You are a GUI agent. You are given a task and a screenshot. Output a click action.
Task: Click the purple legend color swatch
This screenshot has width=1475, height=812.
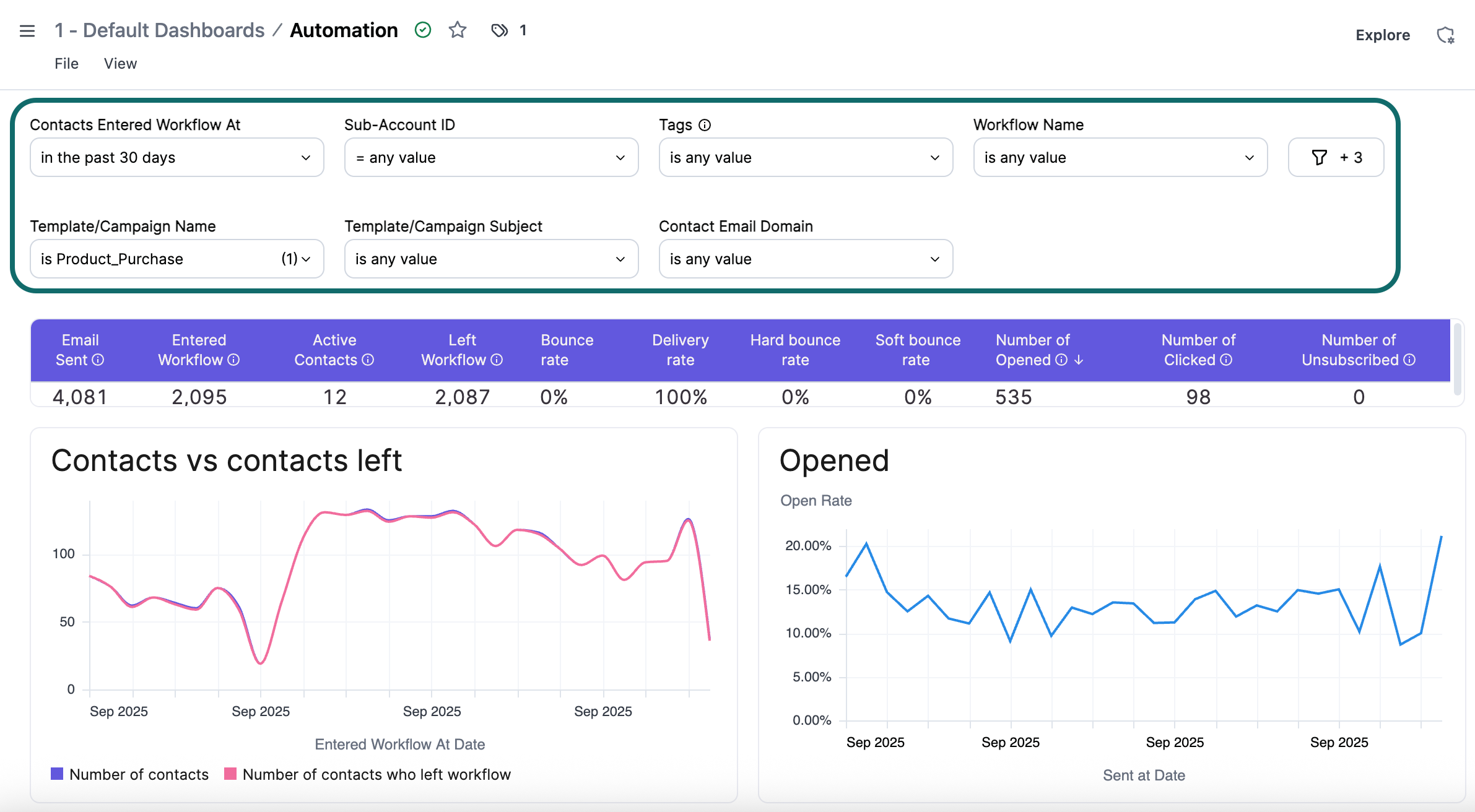[x=56, y=774]
